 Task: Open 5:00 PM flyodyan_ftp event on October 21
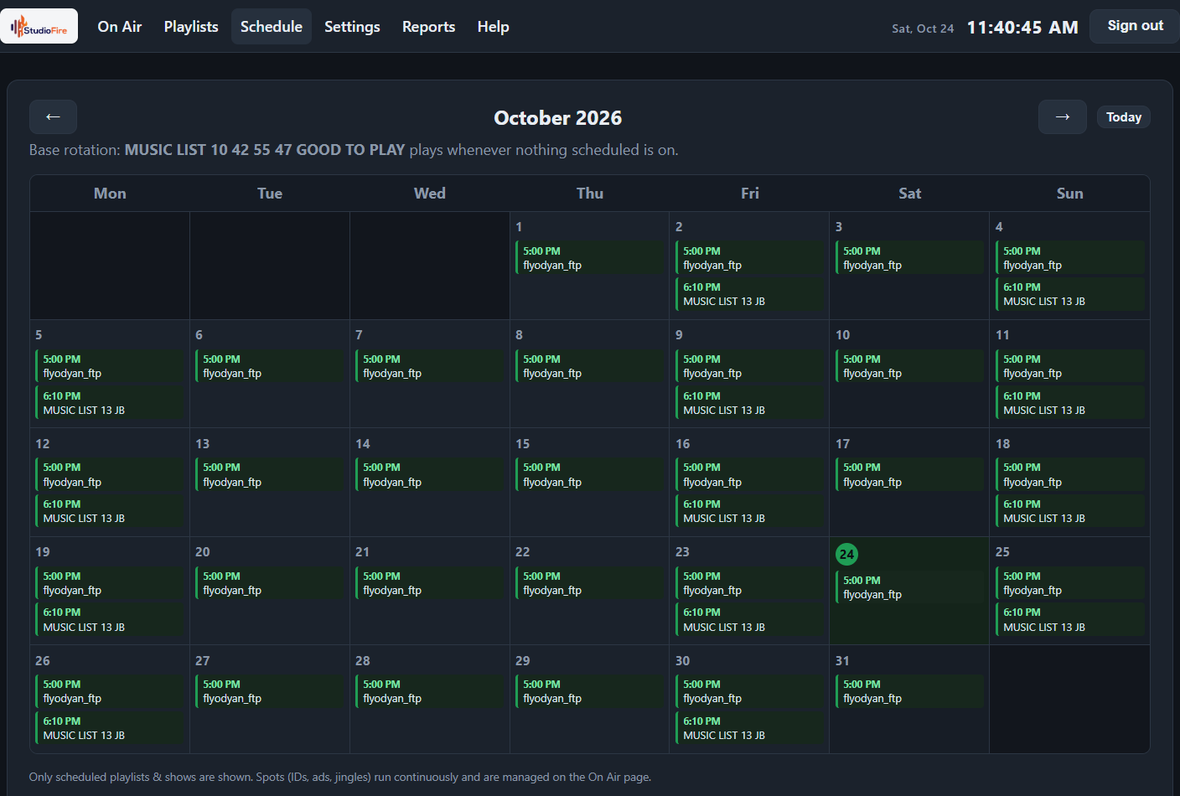tap(429, 583)
